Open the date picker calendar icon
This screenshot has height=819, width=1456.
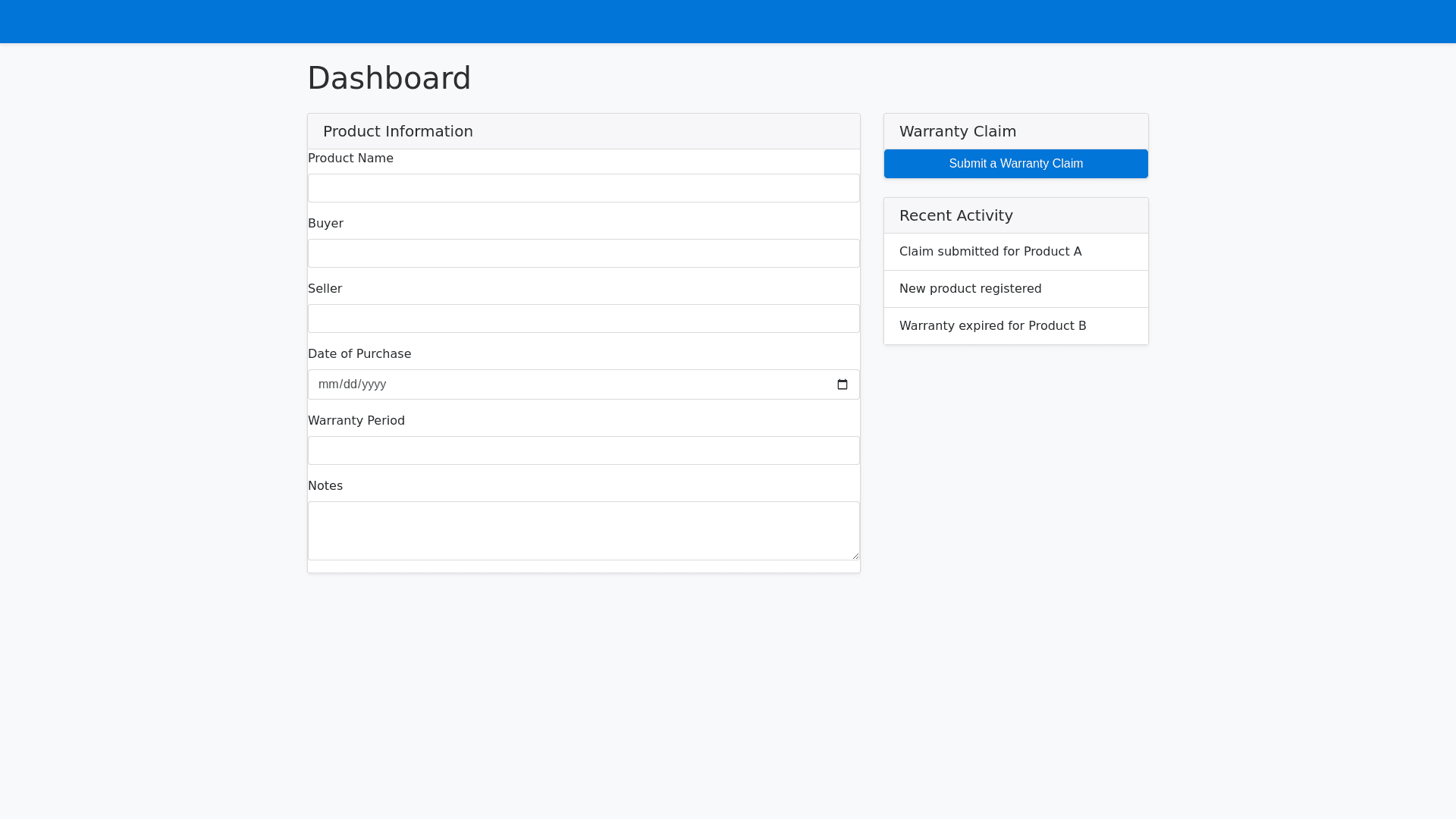(842, 384)
